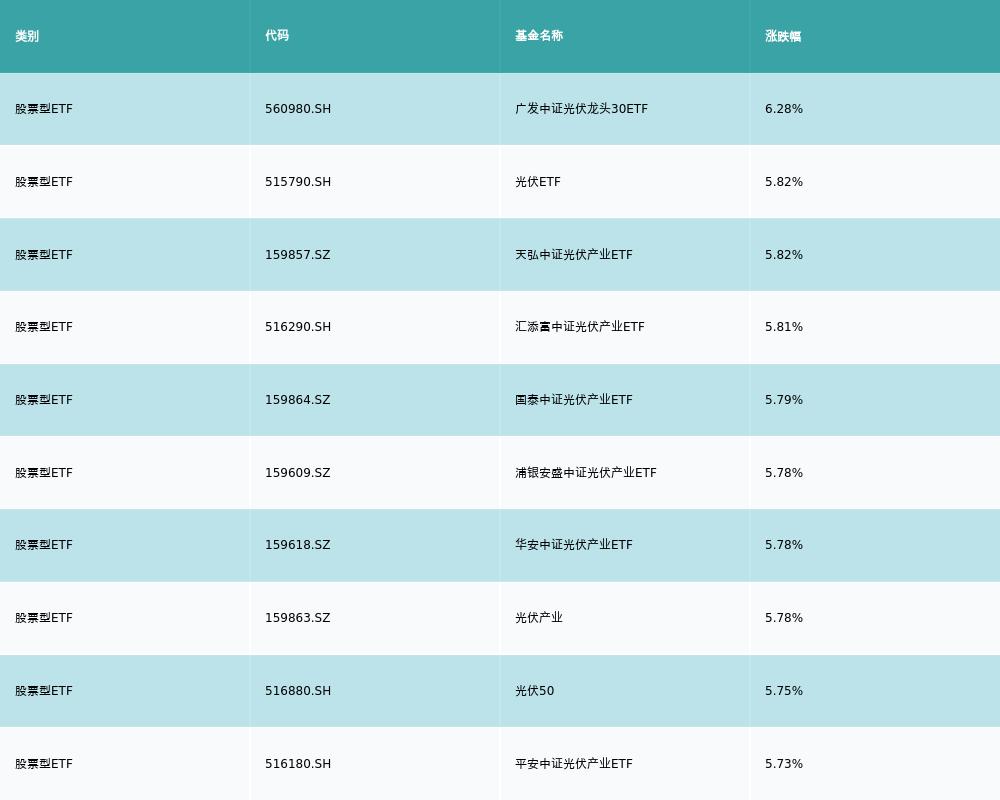Select the code 159863.SZ
This screenshot has height=800, width=1000.
click(x=298, y=618)
